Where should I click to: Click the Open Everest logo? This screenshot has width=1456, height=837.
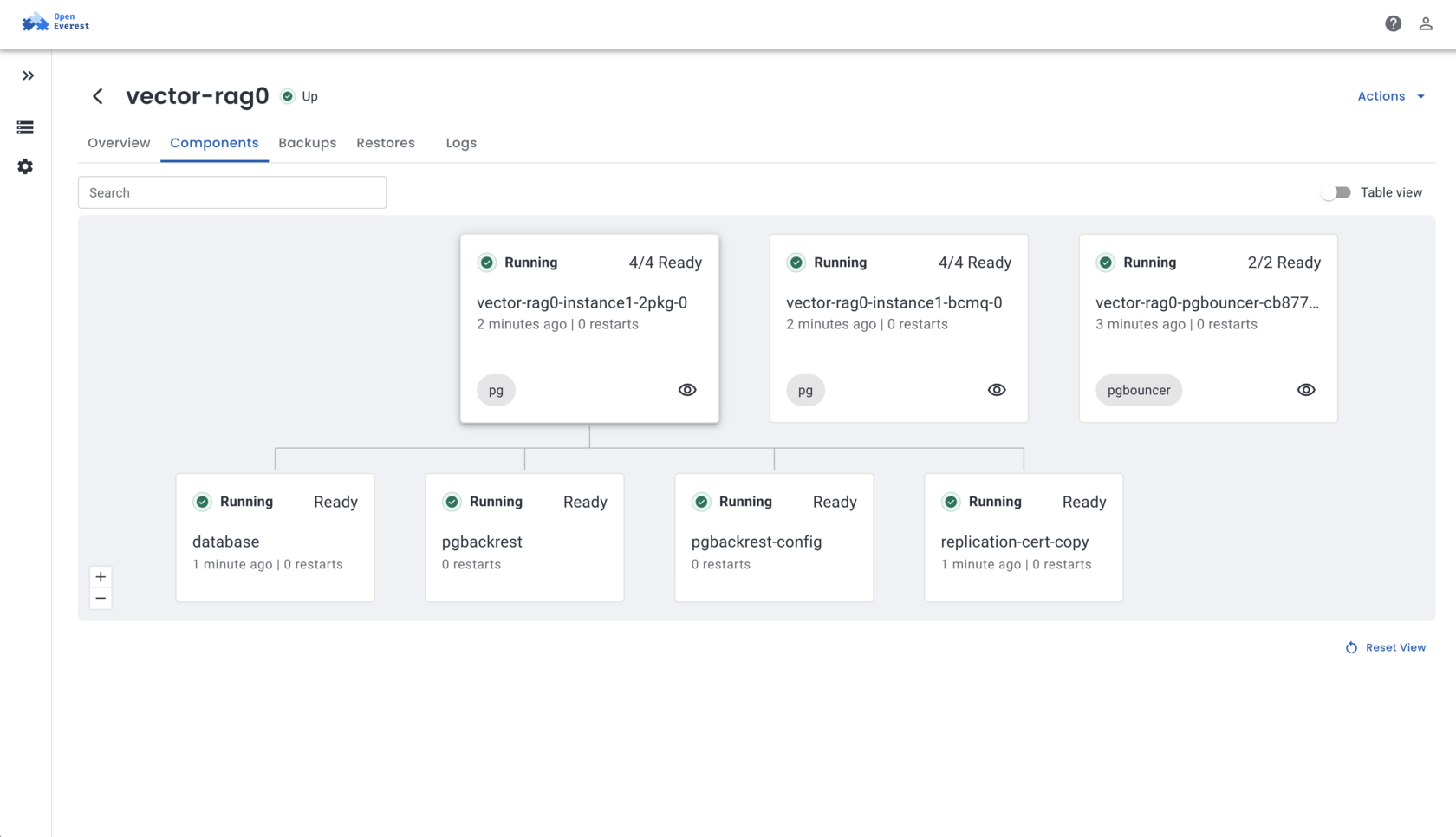click(55, 21)
